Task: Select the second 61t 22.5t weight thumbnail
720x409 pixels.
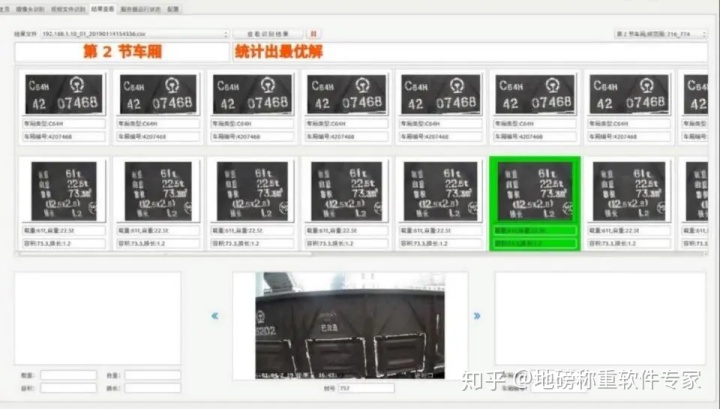Action: (x=158, y=191)
